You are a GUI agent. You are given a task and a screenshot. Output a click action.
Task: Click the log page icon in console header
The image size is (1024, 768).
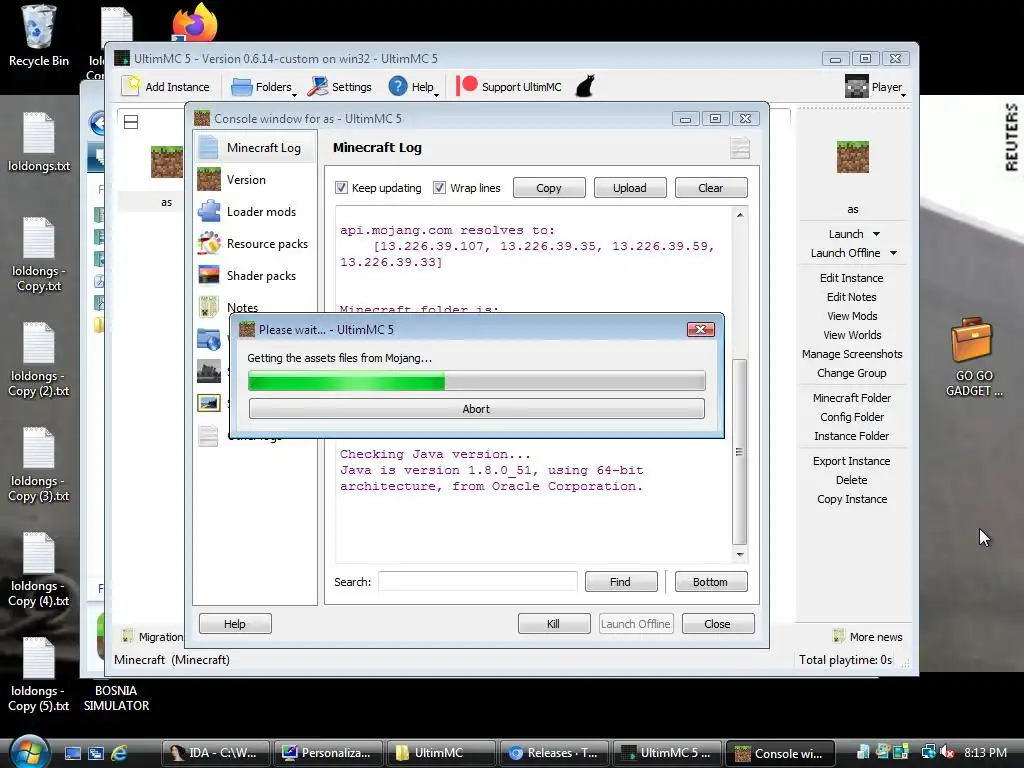coord(740,148)
